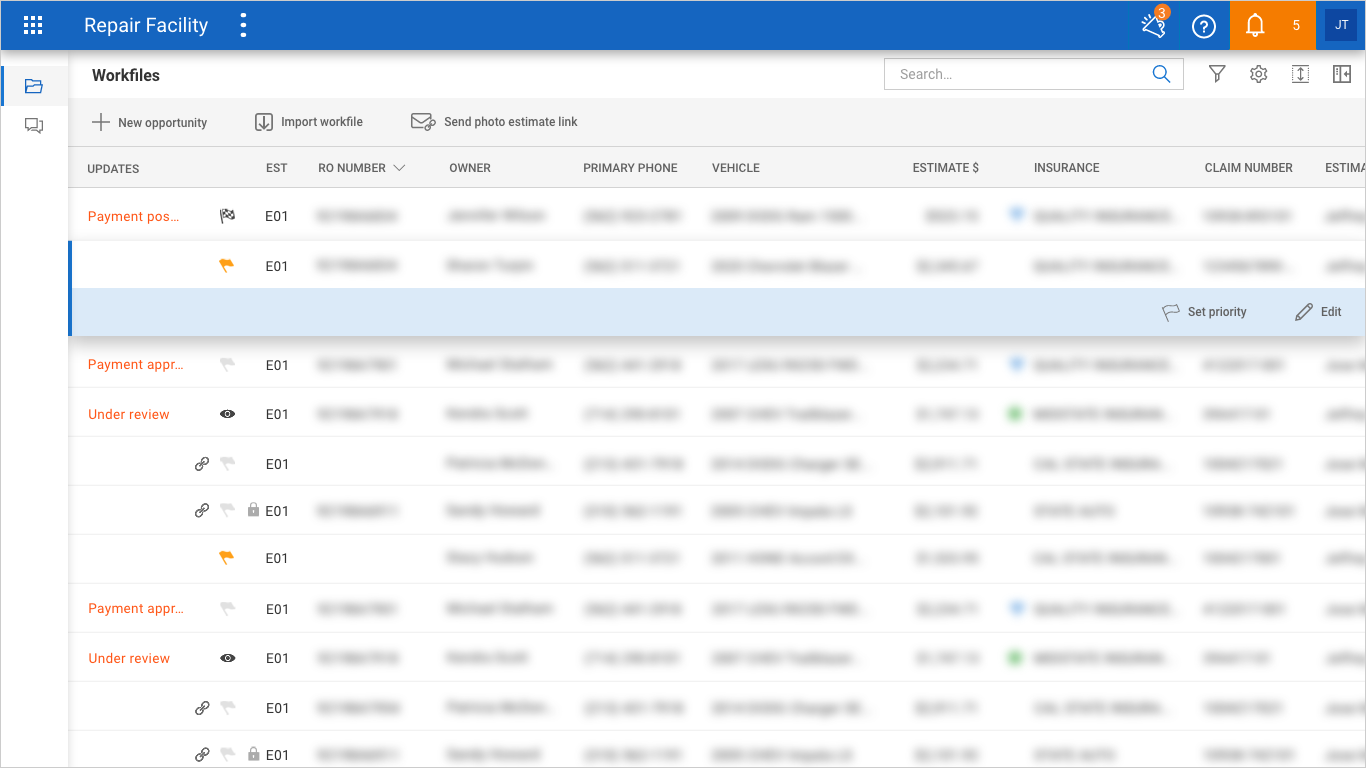The width and height of the screenshot is (1366, 768).
Task: Open the help question mark icon
Action: [1204, 26]
